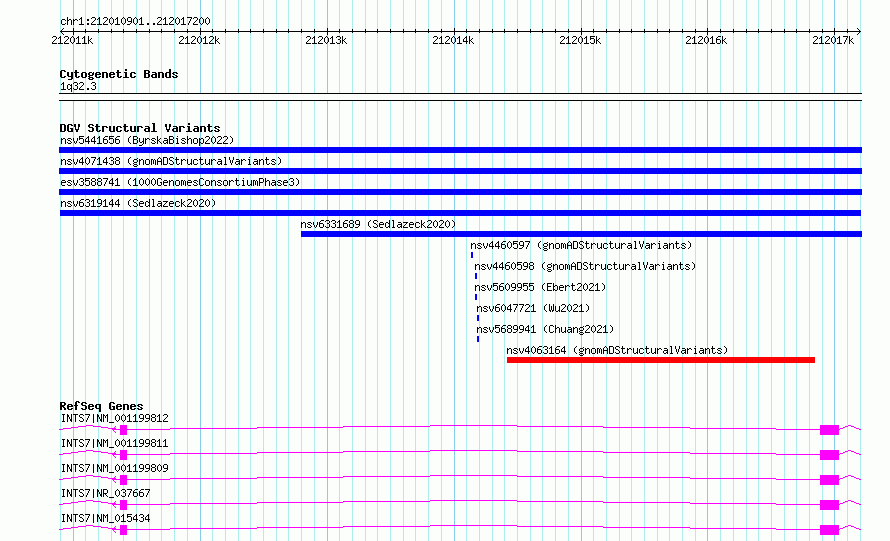890x541 pixels.
Task: Open variant label esv3588741 (1000GenomesConsortiumPhase3)
Action: 180,182
